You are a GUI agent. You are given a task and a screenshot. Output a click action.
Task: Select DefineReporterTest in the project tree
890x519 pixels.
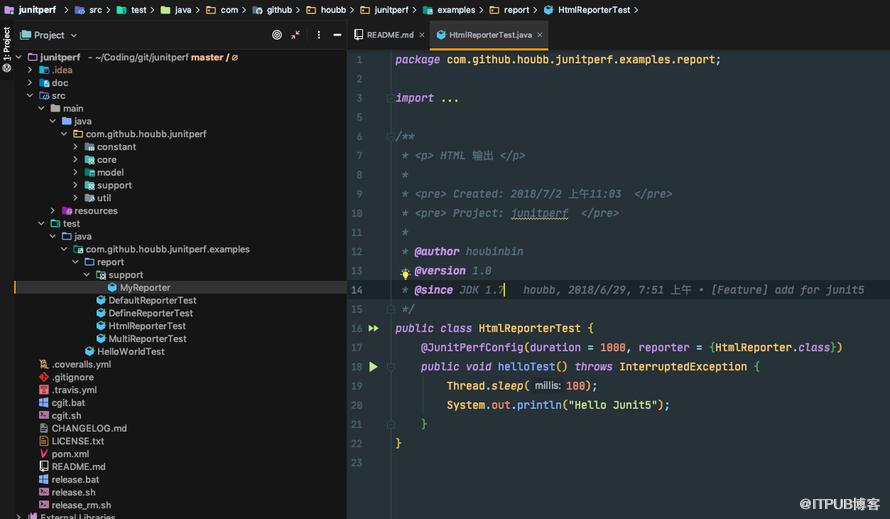coord(150,313)
